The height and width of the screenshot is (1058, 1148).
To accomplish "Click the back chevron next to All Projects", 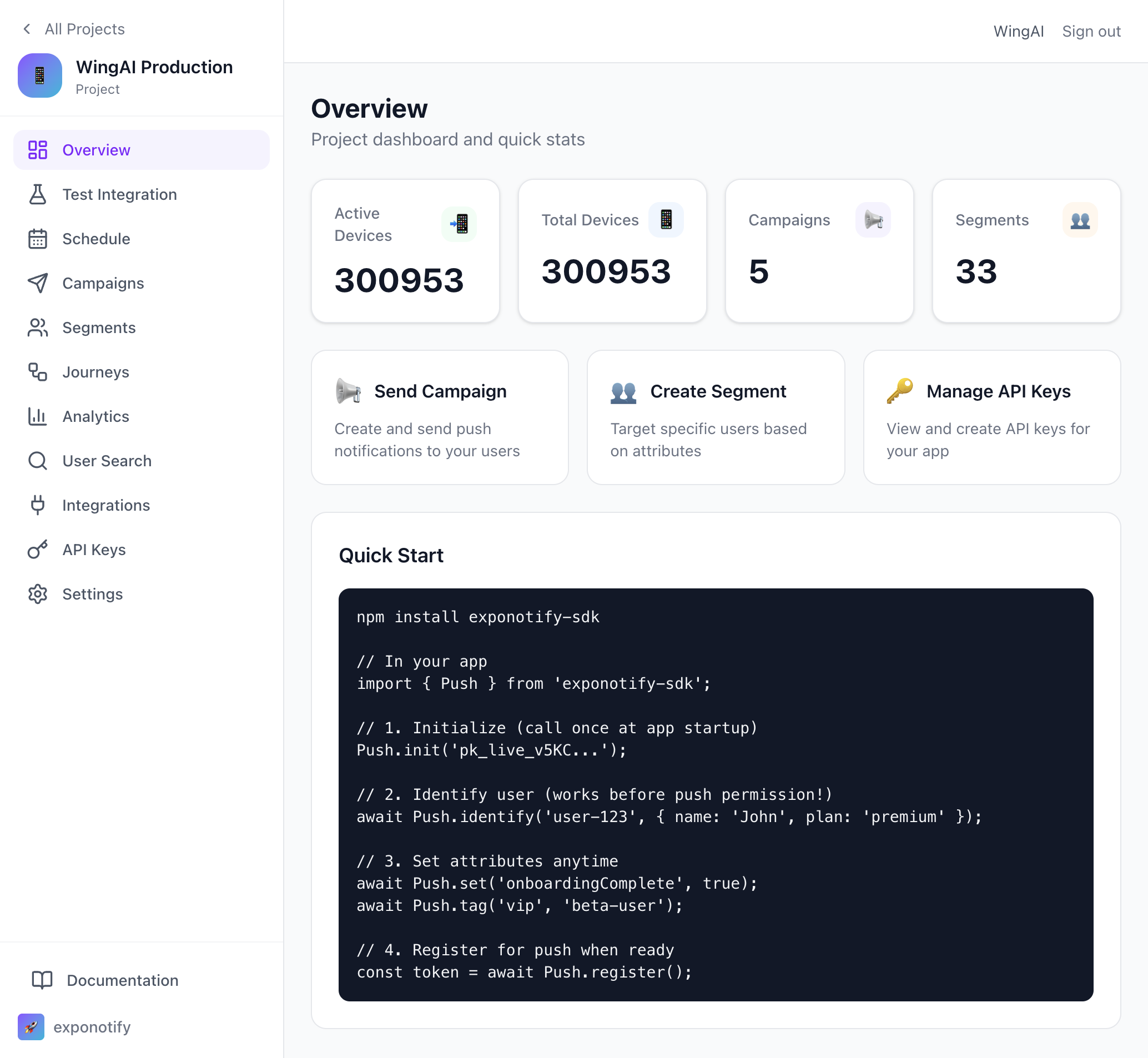I will point(26,29).
